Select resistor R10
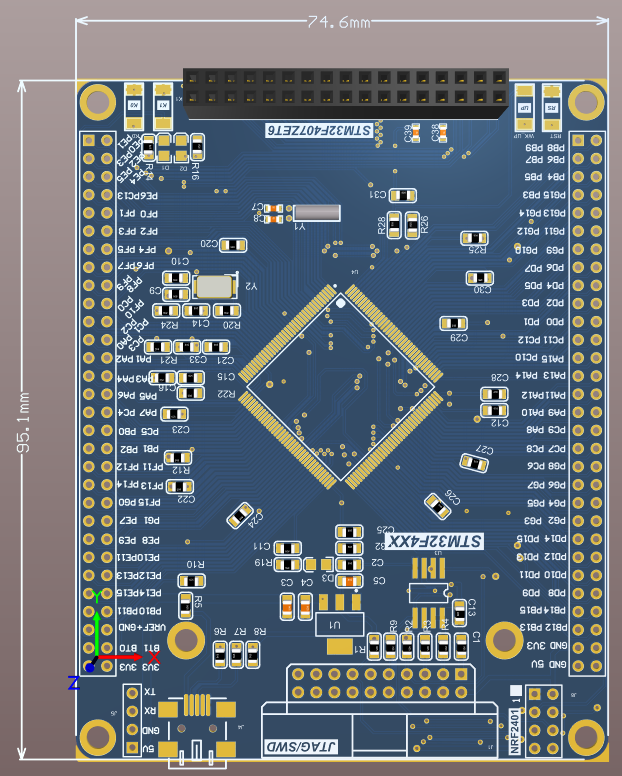The image size is (622, 776). coord(191,581)
